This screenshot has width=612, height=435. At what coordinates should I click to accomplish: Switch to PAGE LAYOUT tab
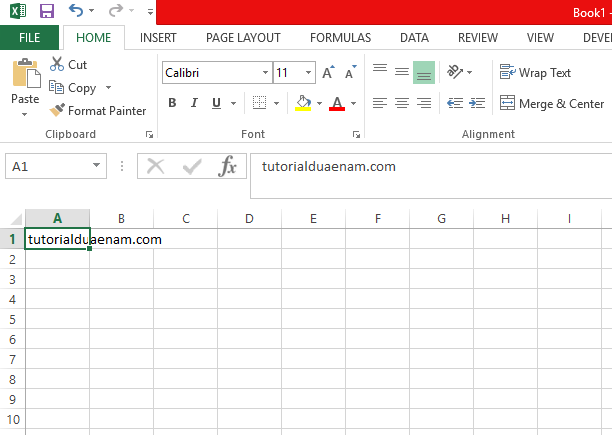pos(243,37)
